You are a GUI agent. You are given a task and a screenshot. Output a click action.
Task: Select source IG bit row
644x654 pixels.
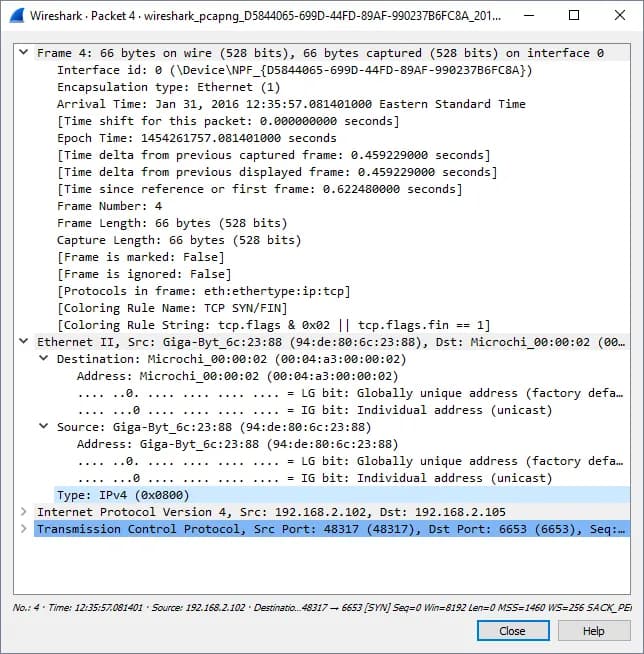pyautogui.click(x=352, y=478)
